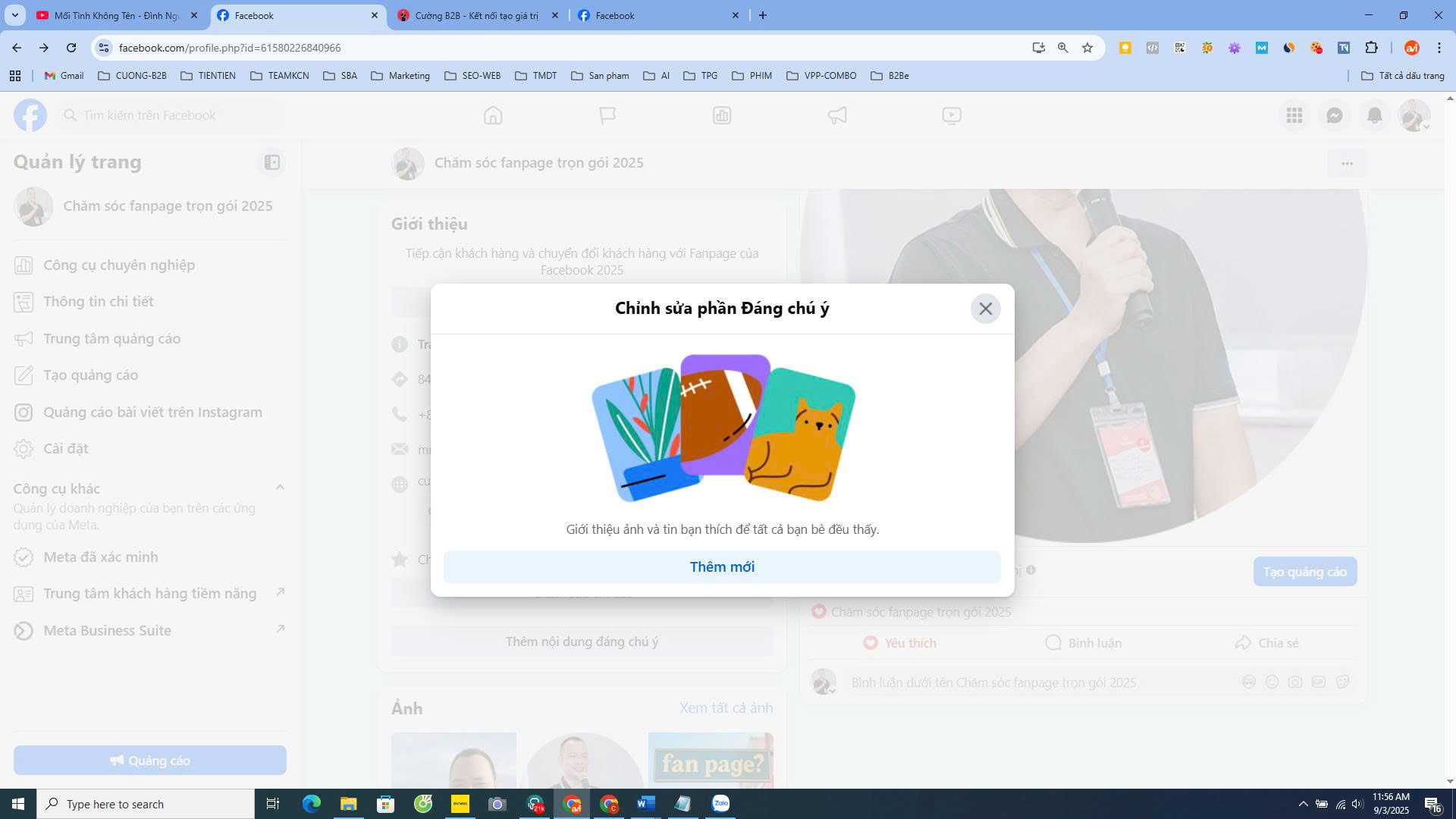The height and width of the screenshot is (819, 1456).
Task: Show hidden system tray icons
Action: (x=1303, y=804)
